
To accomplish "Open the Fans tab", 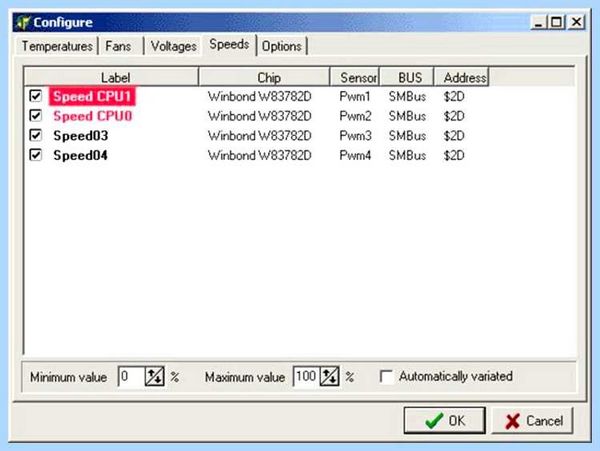I will [118, 46].
